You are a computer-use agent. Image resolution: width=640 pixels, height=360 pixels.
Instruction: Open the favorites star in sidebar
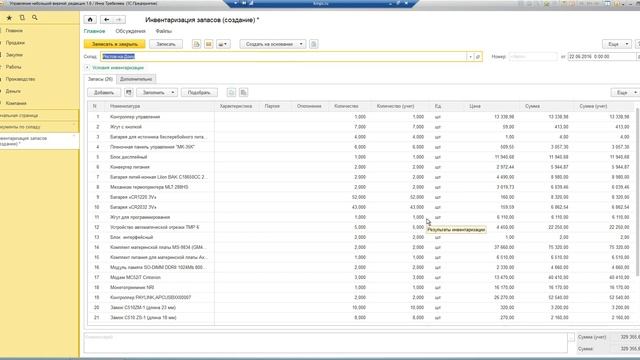tap(9, 18)
